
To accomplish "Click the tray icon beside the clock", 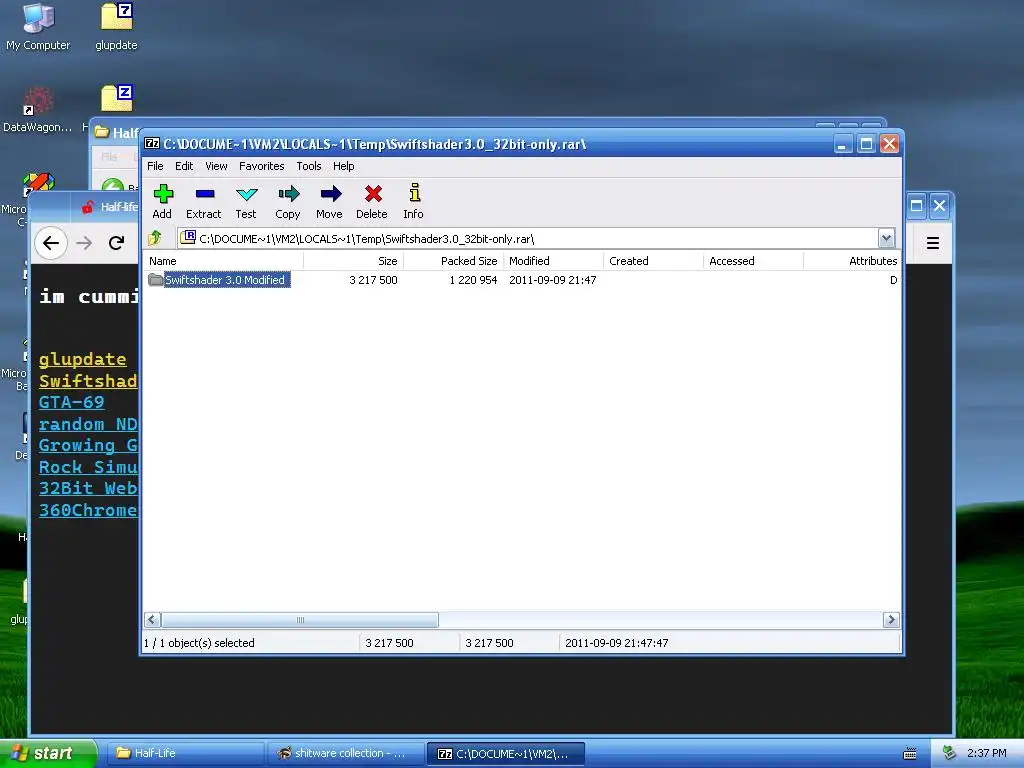I will click(950, 753).
